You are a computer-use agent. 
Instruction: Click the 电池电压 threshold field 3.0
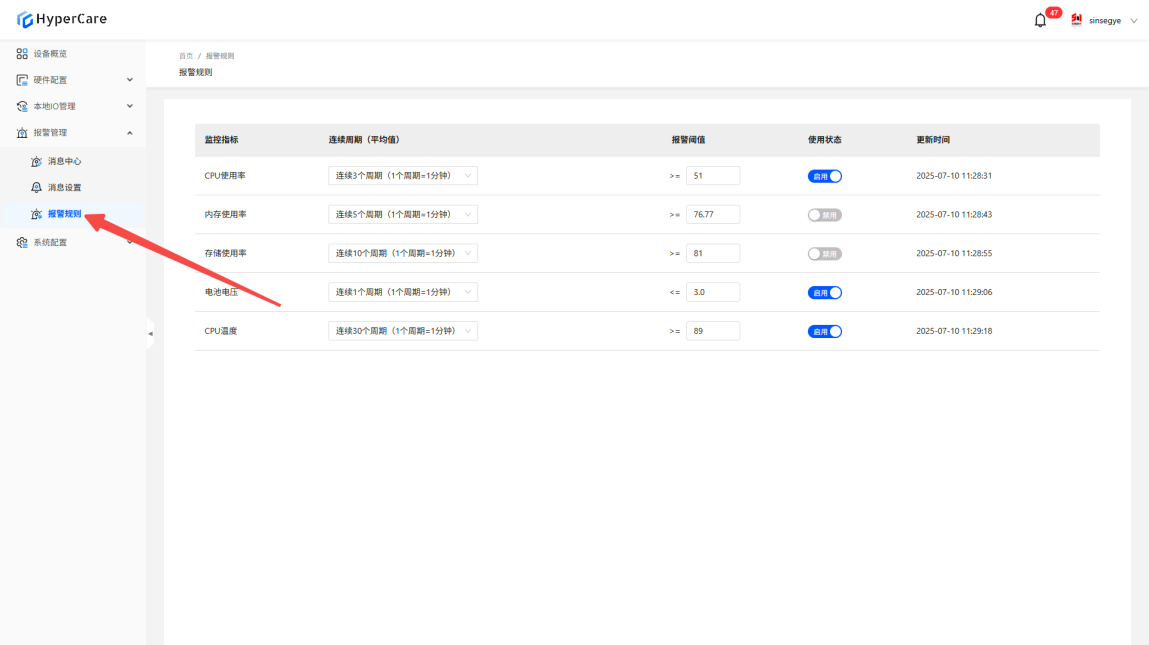[713, 292]
